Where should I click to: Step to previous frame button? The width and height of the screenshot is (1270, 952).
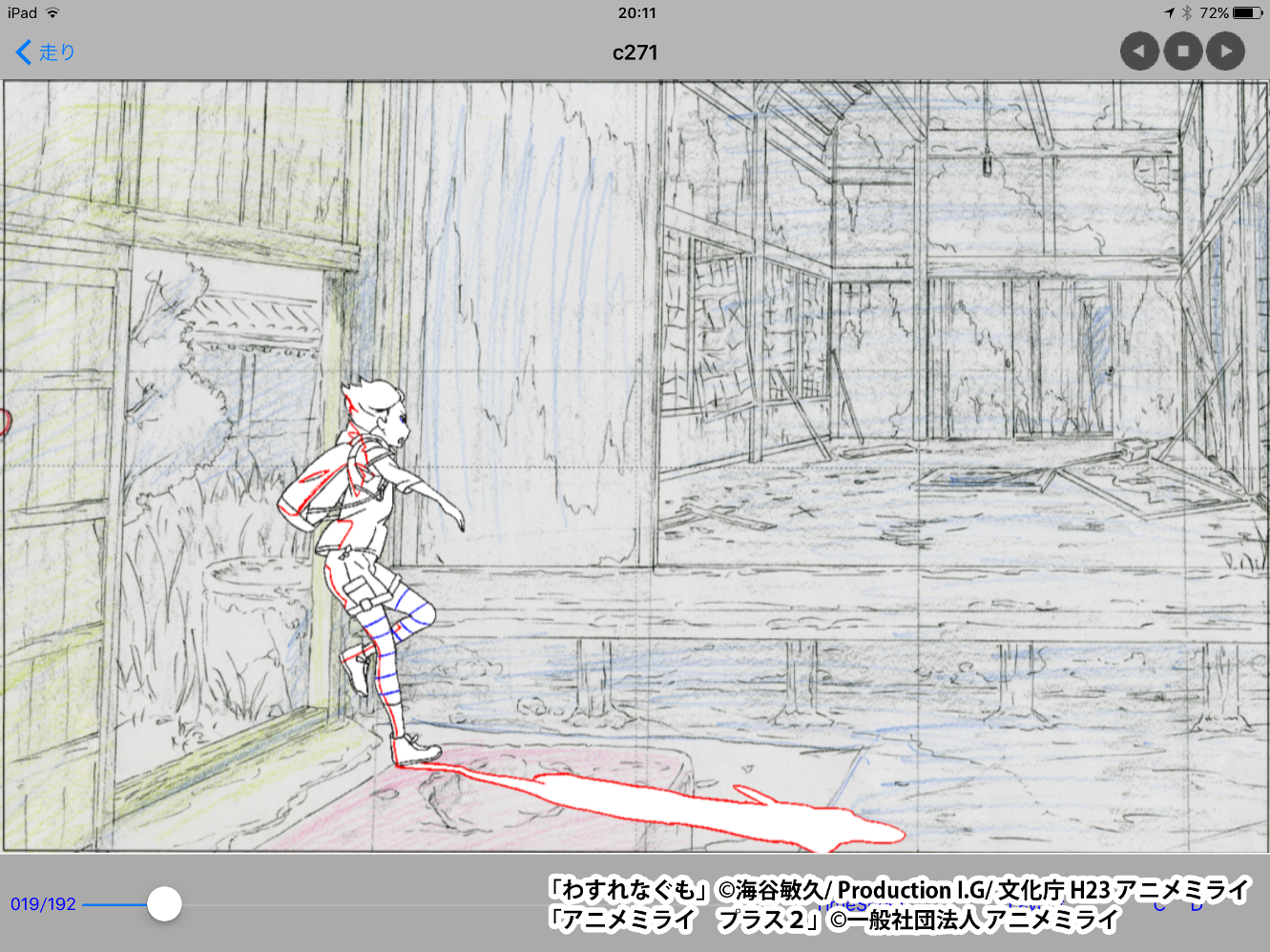(1139, 52)
